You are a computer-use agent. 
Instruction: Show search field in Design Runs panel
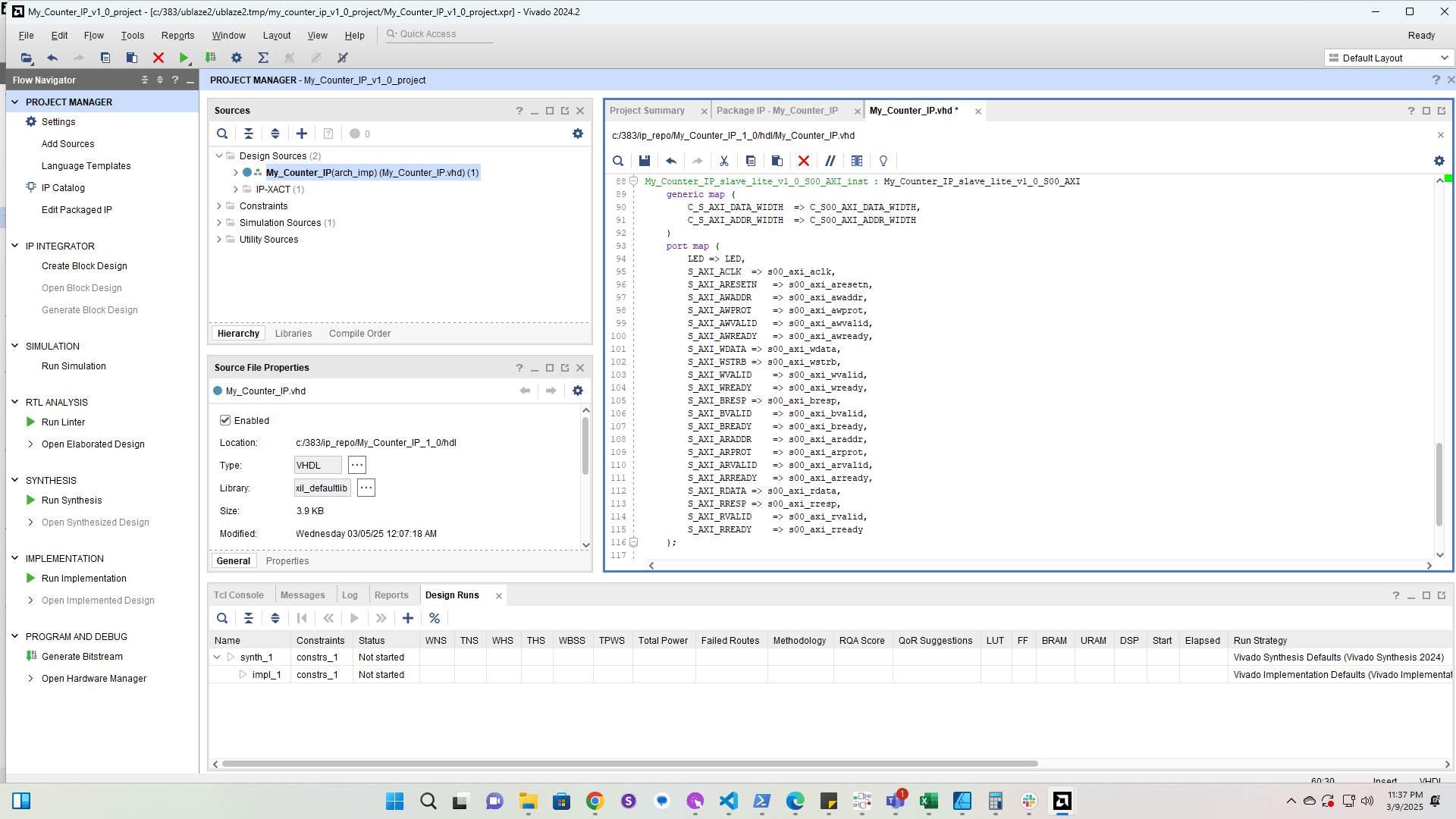pos(222,618)
